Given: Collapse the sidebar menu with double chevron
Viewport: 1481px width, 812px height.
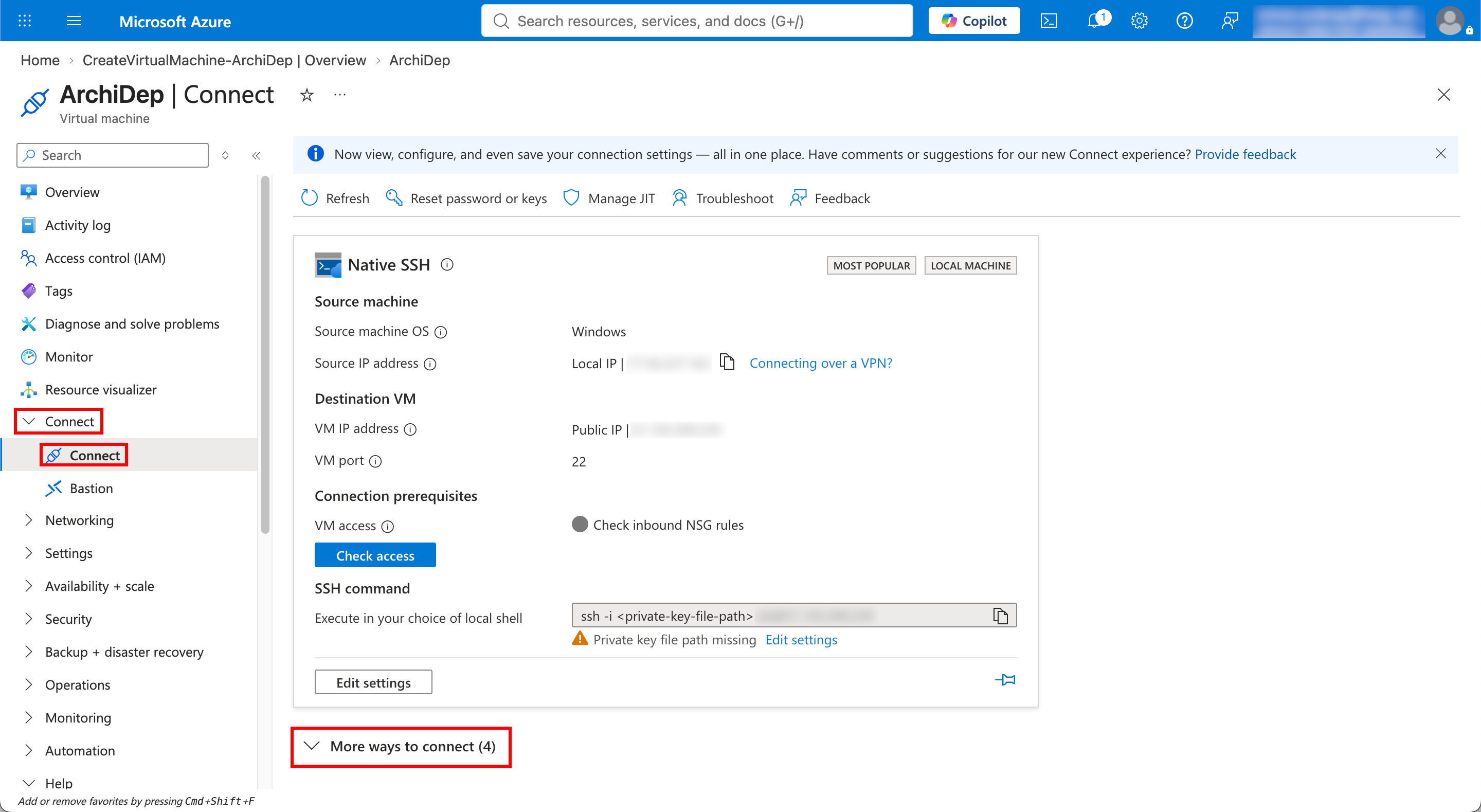Looking at the screenshot, I should pos(257,155).
